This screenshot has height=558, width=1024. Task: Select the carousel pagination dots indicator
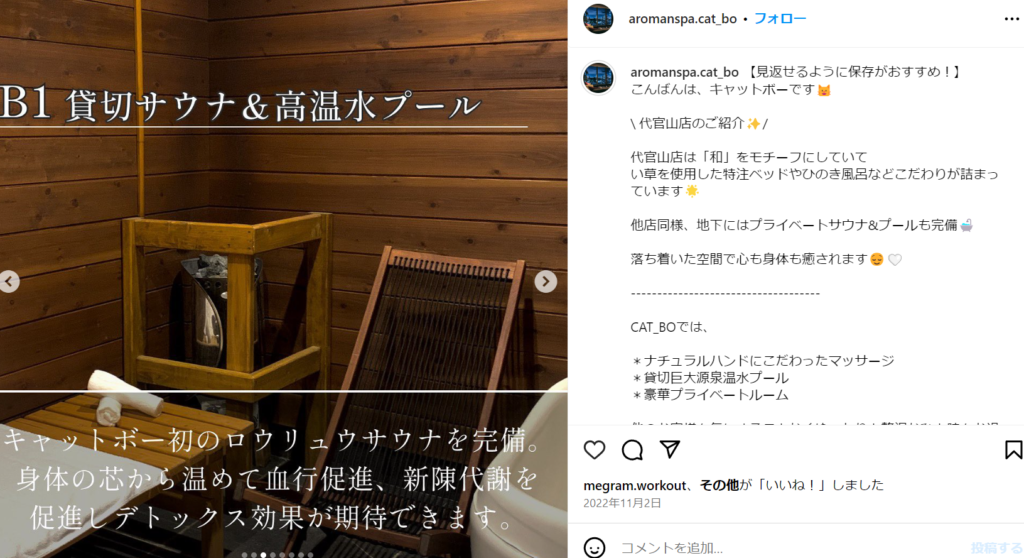point(278,555)
